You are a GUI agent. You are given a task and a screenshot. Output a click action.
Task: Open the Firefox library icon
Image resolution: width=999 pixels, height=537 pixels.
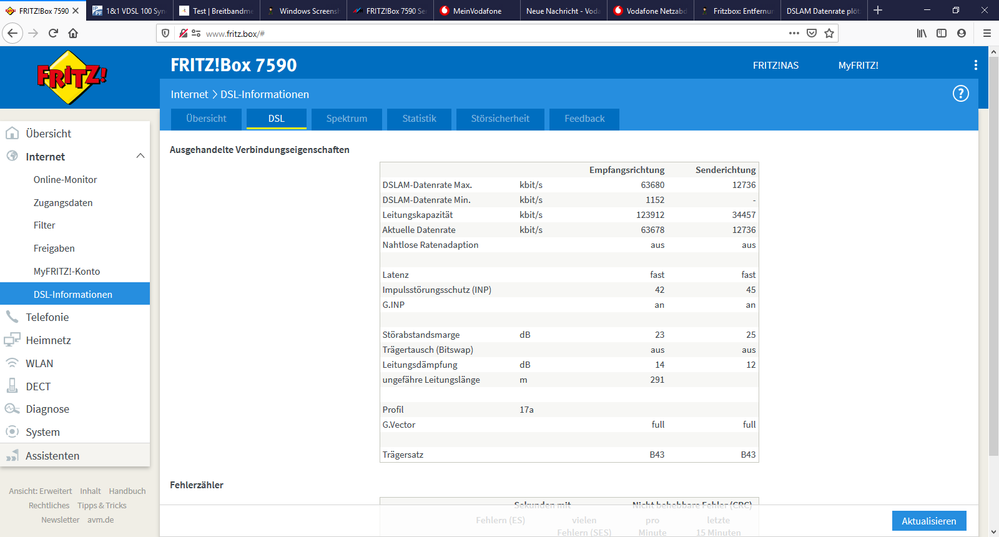coord(921,33)
